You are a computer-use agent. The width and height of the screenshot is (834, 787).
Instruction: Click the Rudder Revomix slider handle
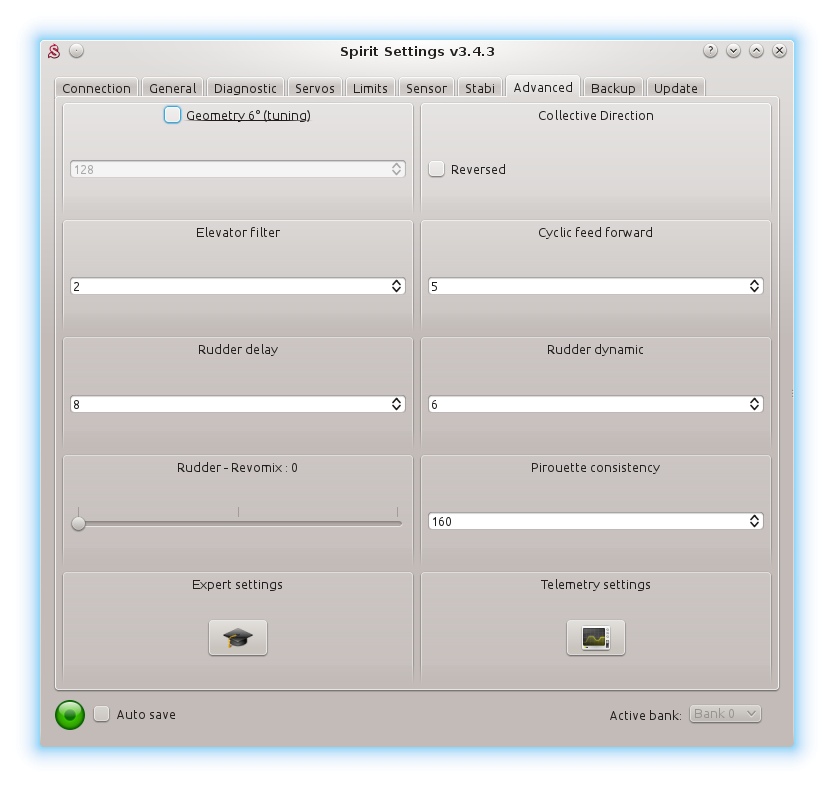click(79, 522)
